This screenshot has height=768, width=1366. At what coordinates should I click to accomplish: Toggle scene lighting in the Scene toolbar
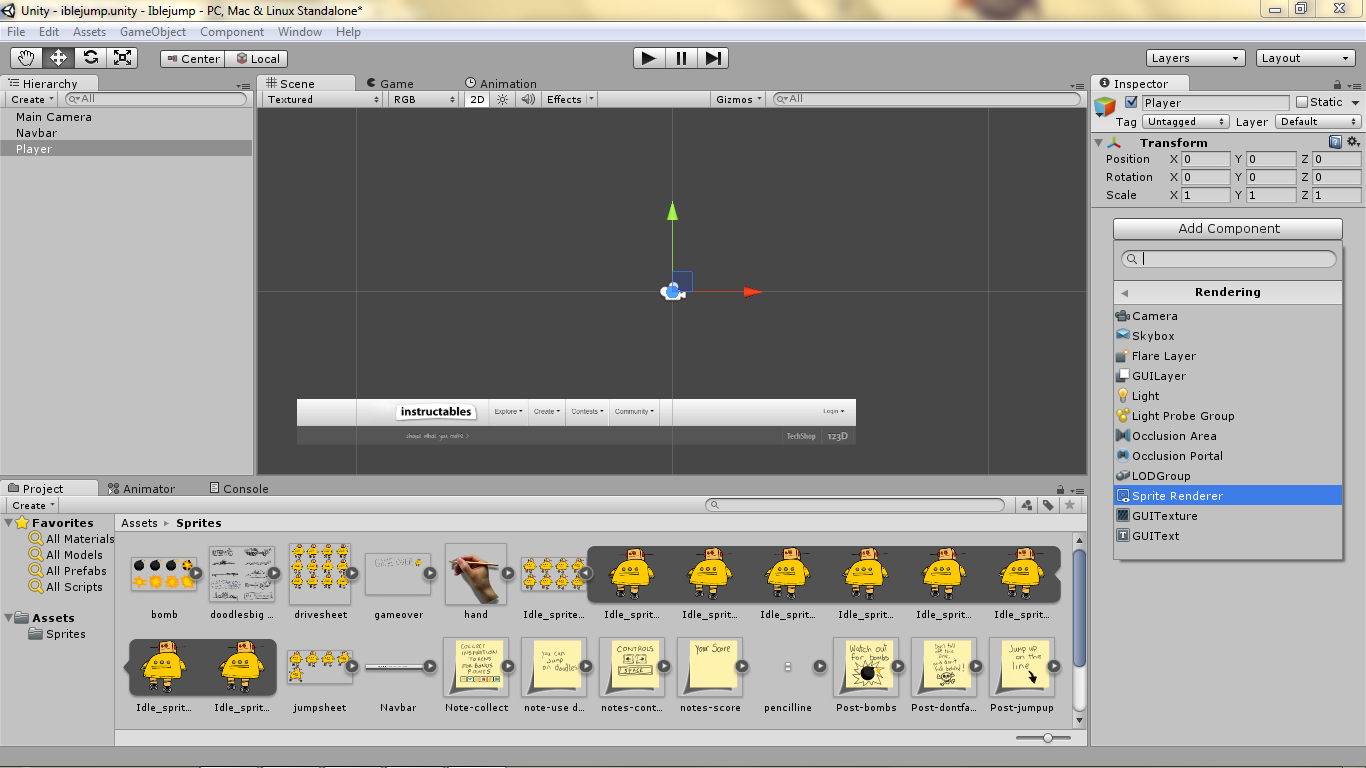point(500,99)
